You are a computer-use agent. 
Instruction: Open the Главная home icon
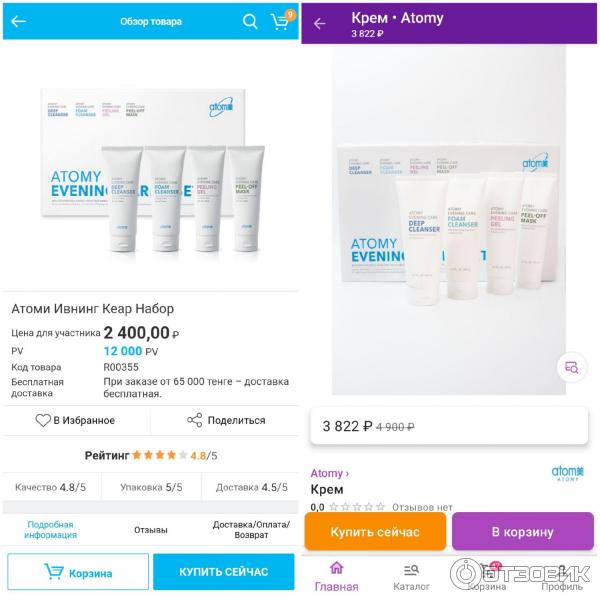click(x=336, y=568)
